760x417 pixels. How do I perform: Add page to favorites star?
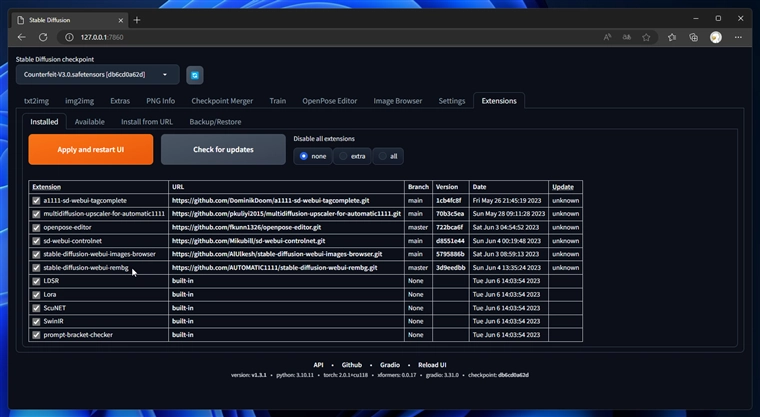[x=646, y=37]
